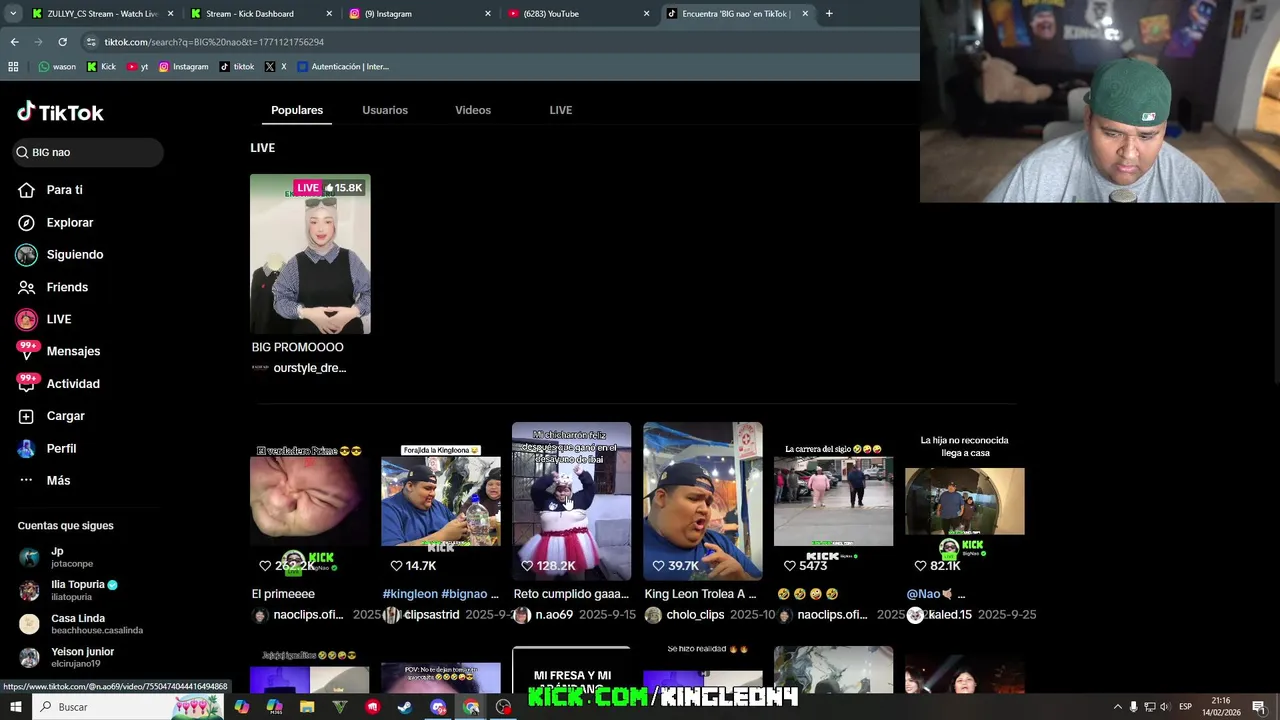The height and width of the screenshot is (720, 1280).
Task: Click the search box containing BIG nao
Action: (88, 152)
